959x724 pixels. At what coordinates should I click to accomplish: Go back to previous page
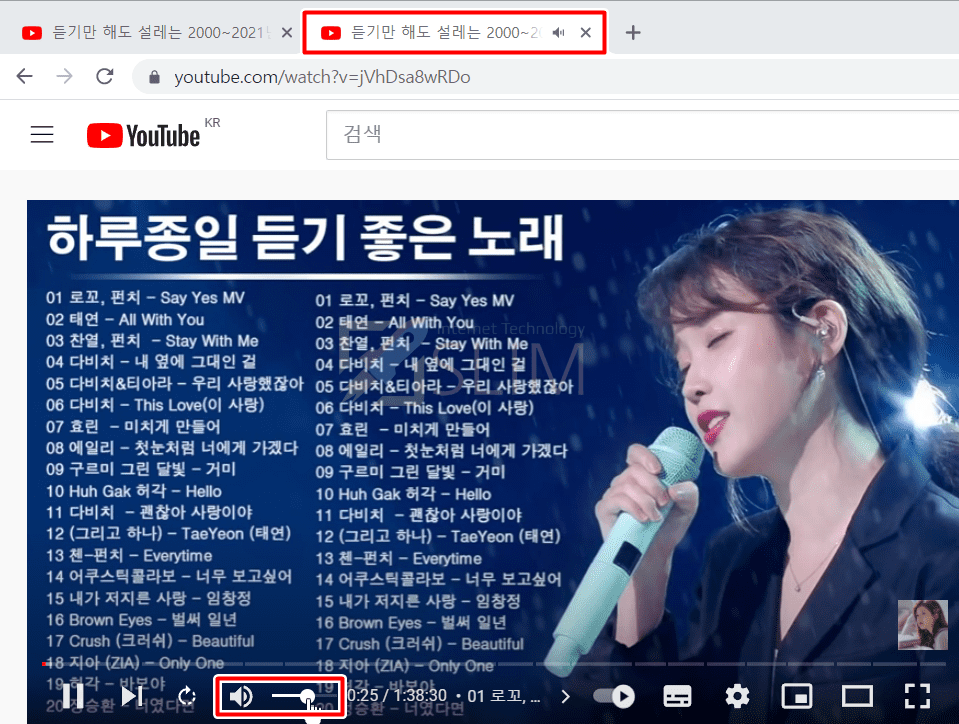24,76
